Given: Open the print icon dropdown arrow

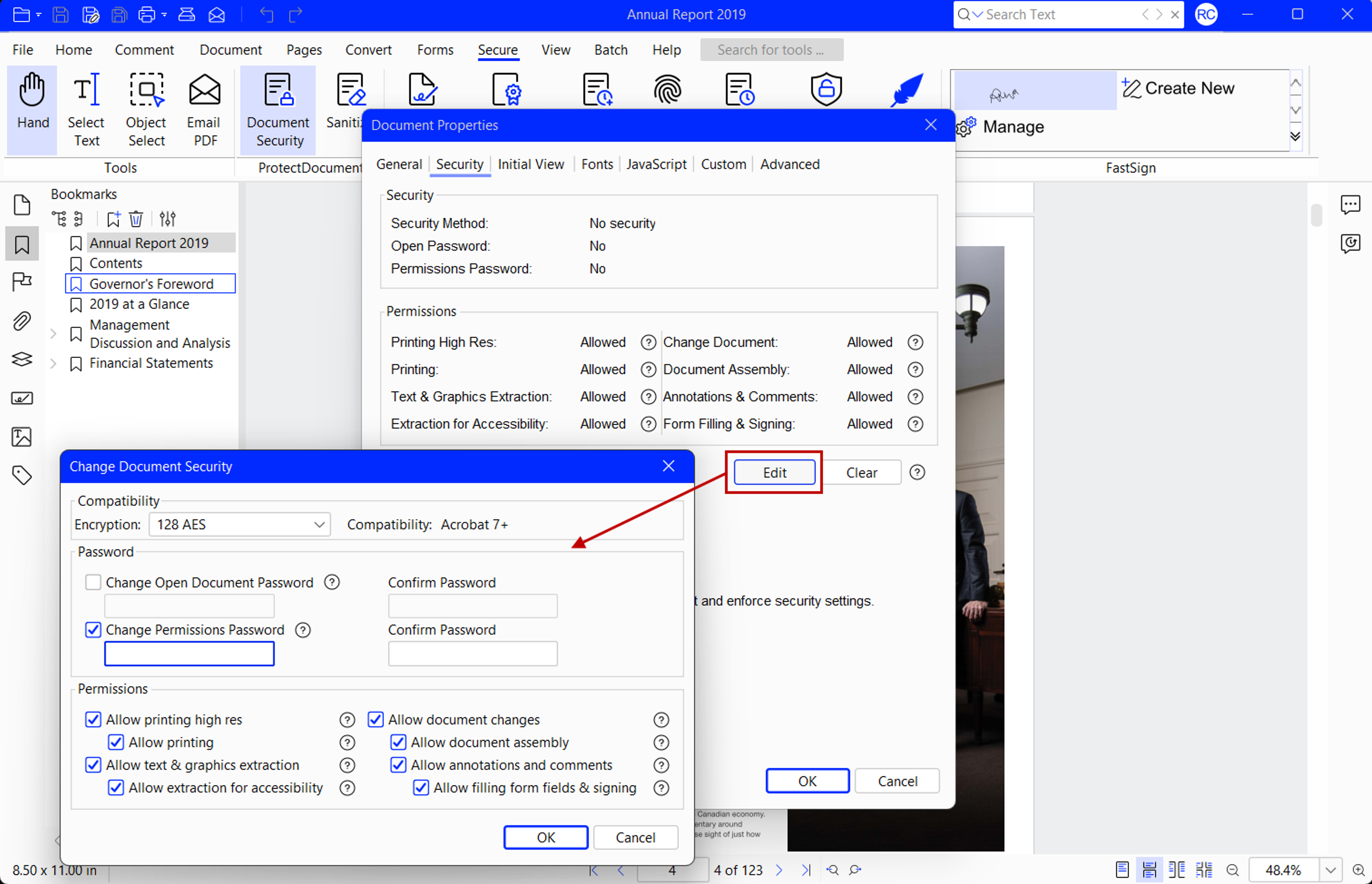Looking at the screenshot, I should [164, 14].
